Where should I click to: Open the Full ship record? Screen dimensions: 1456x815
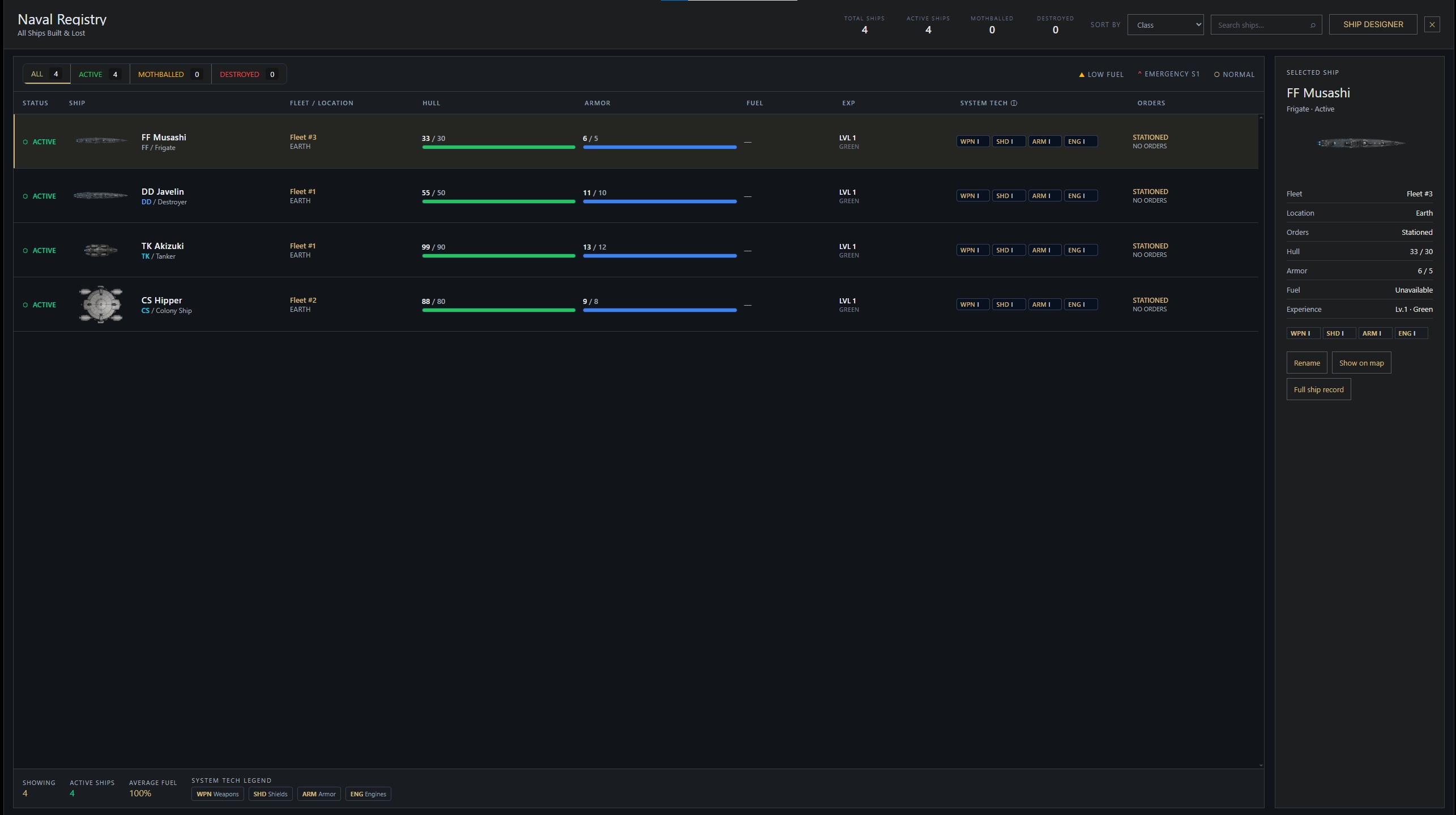click(x=1318, y=389)
